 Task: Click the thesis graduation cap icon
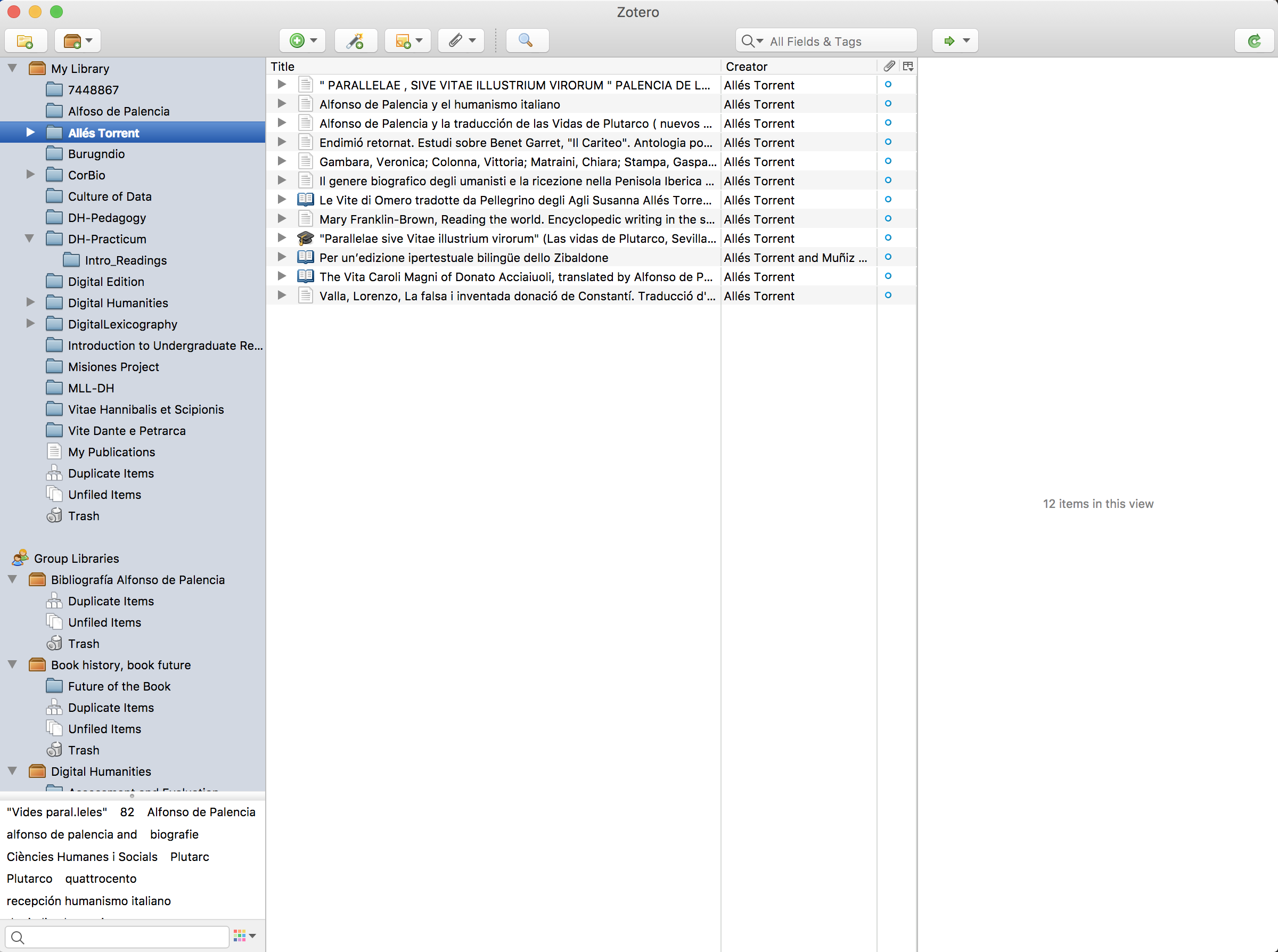[305, 239]
